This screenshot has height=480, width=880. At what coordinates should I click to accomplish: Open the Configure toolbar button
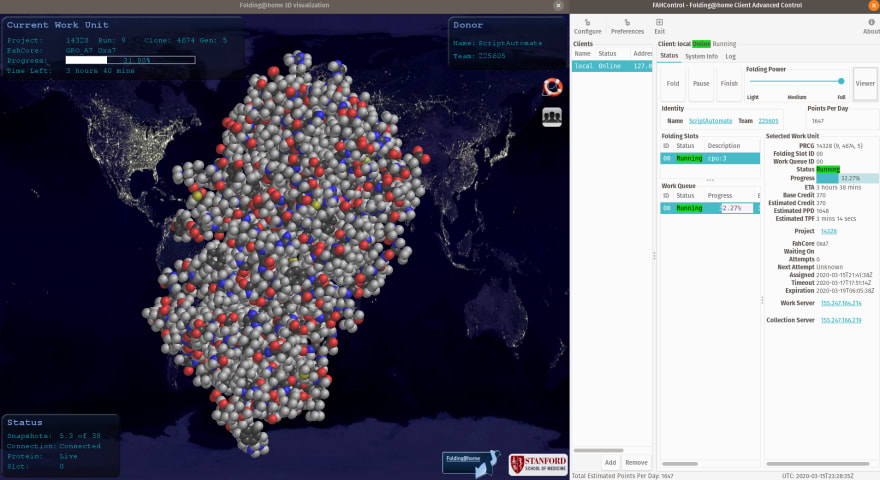(587, 27)
